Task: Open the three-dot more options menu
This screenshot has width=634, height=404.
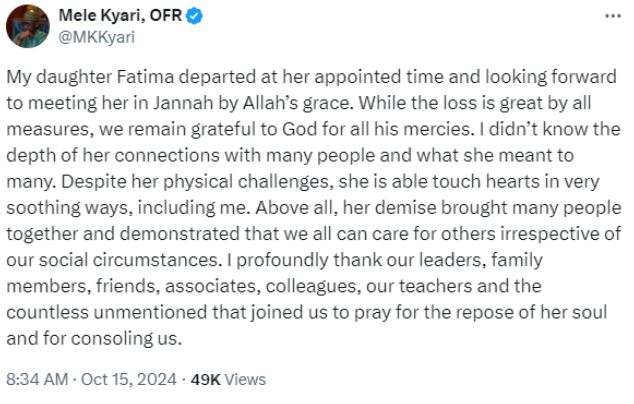Action: (613, 16)
